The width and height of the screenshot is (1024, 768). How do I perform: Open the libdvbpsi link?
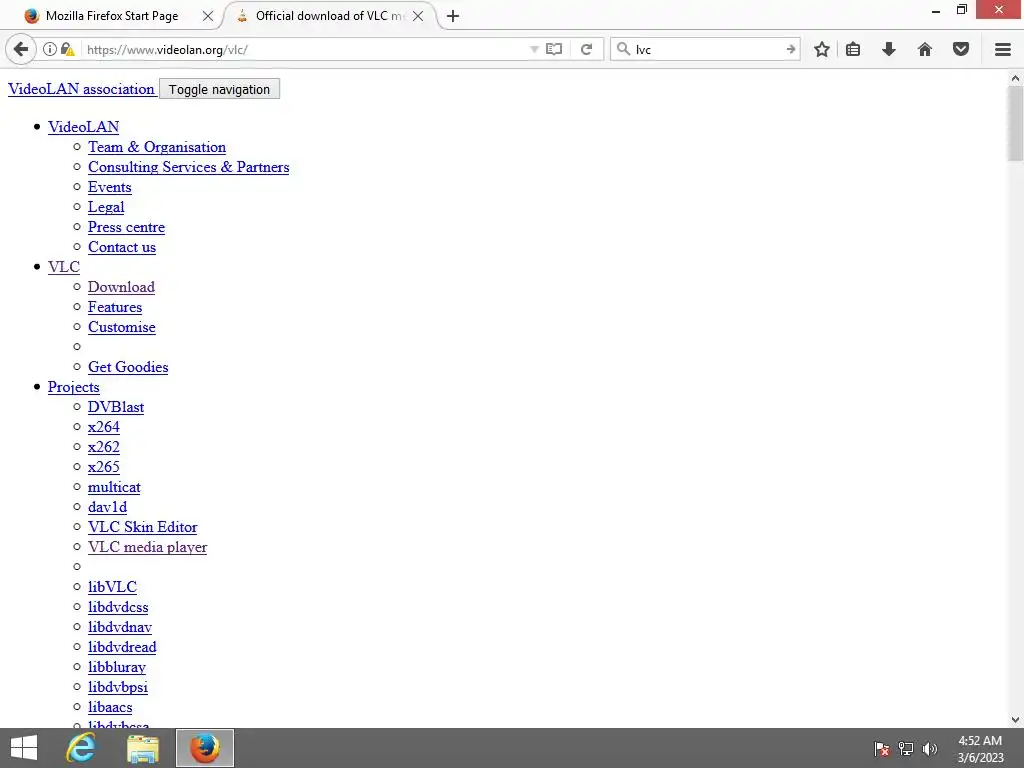[118, 687]
